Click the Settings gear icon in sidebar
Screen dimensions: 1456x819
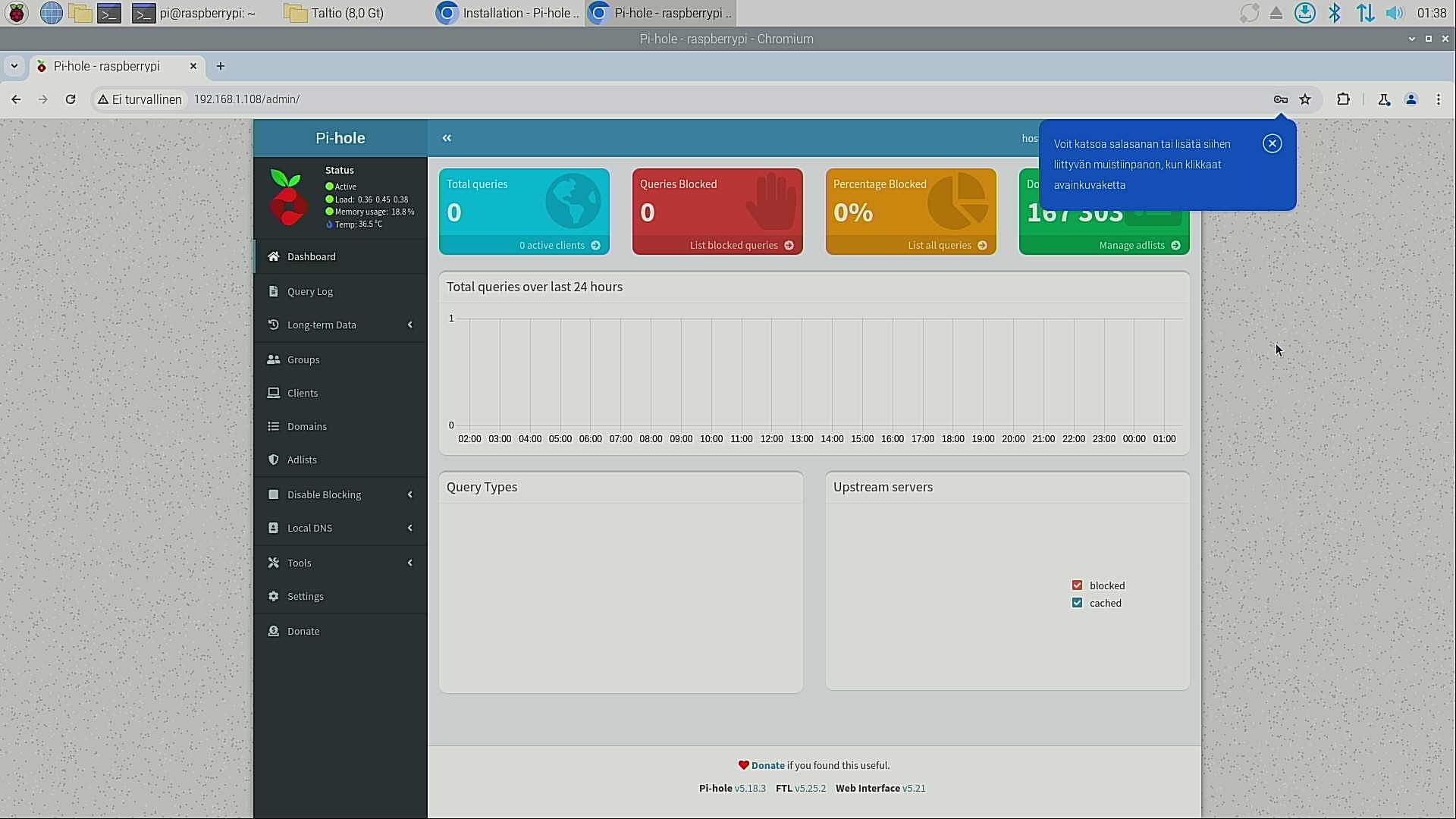pyautogui.click(x=274, y=596)
